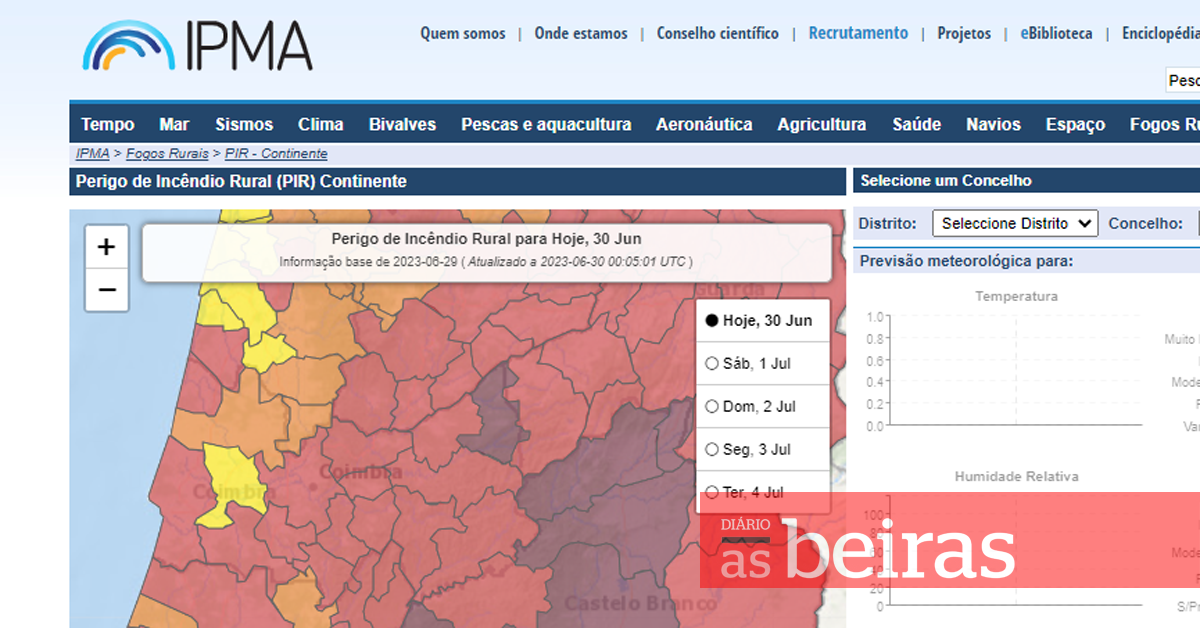Click the Fogos Rurais breadcrumb link
The height and width of the screenshot is (628, 1200).
(167, 154)
